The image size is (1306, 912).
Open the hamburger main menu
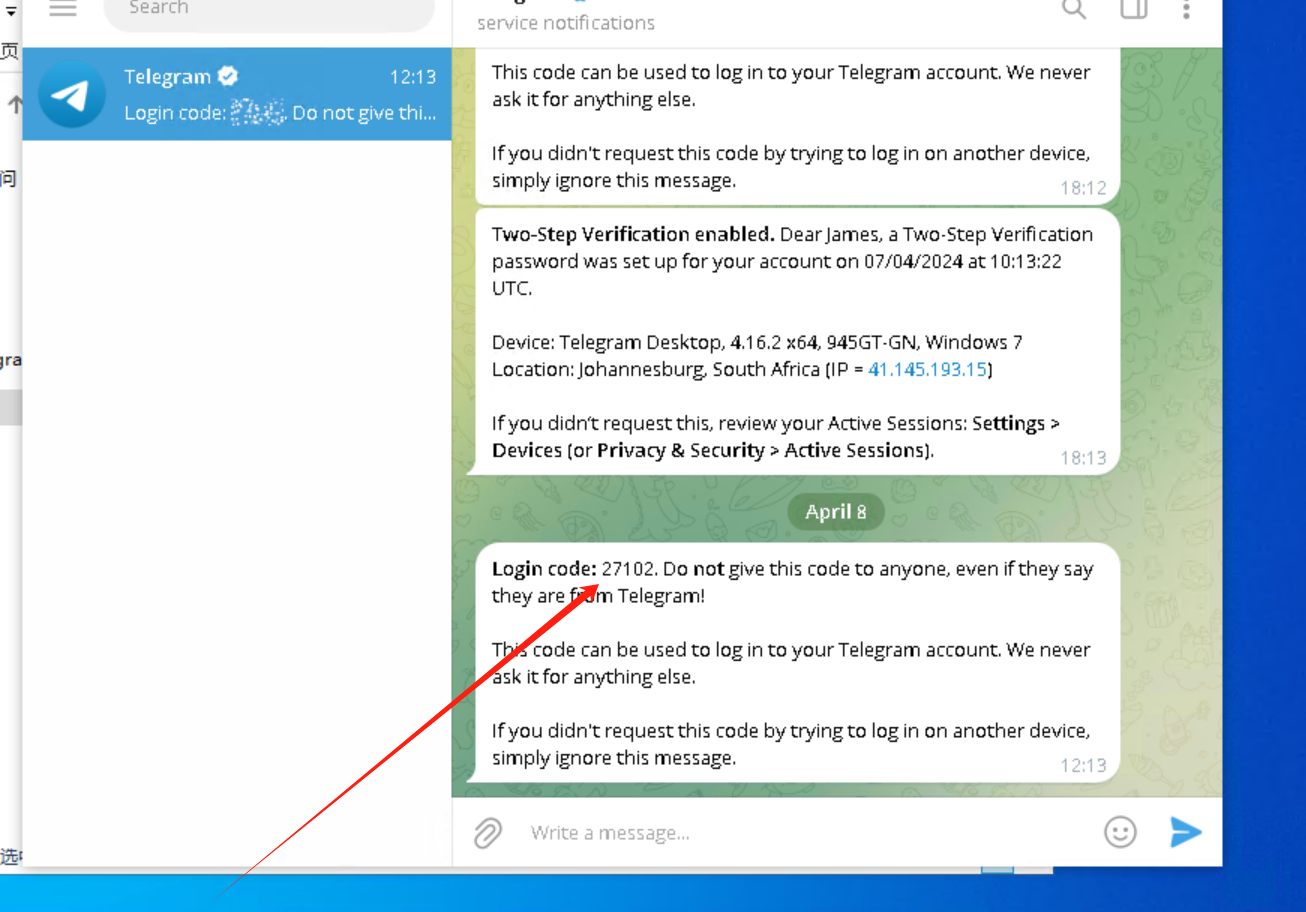(63, 9)
